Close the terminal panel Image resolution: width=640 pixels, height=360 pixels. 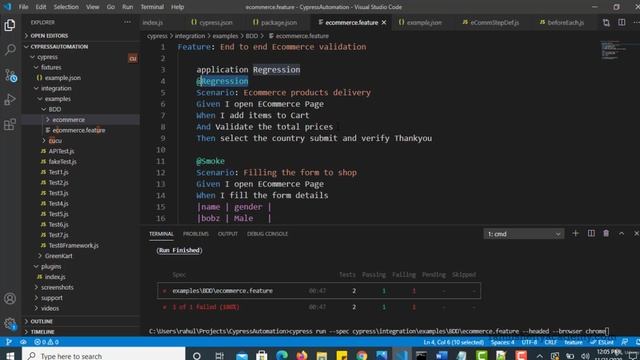[636, 233]
